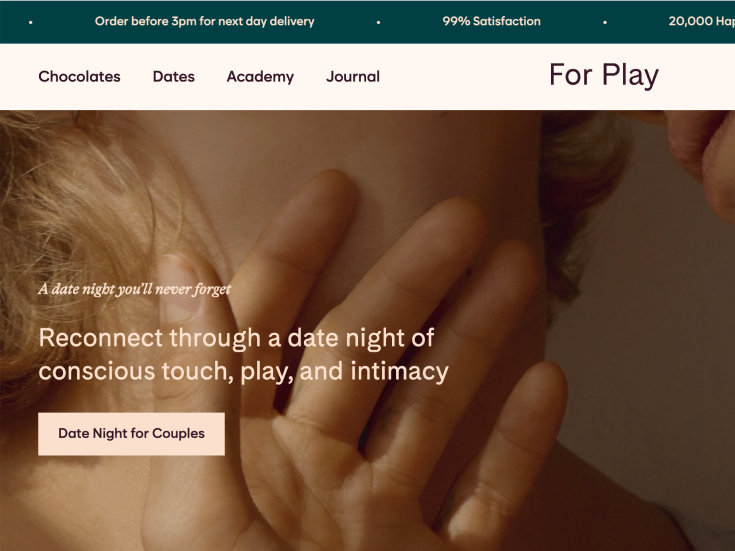Click the For Play site logo

click(604, 75)
